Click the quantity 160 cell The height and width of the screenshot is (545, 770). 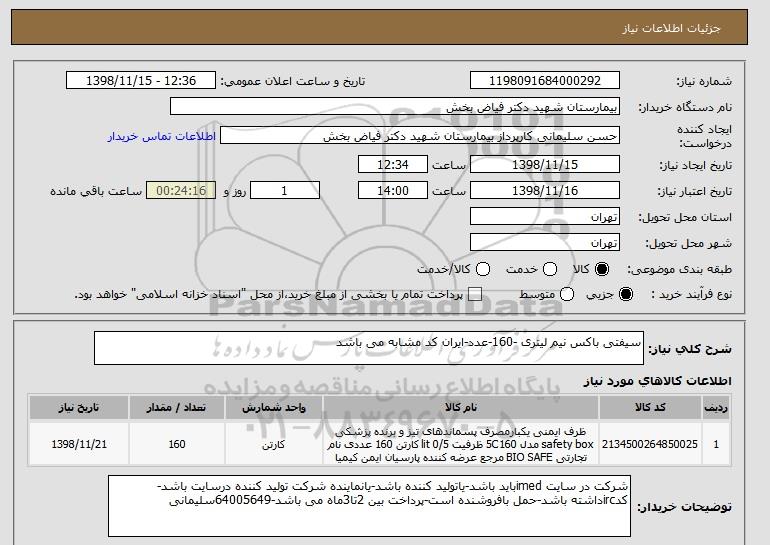(177, 444)
